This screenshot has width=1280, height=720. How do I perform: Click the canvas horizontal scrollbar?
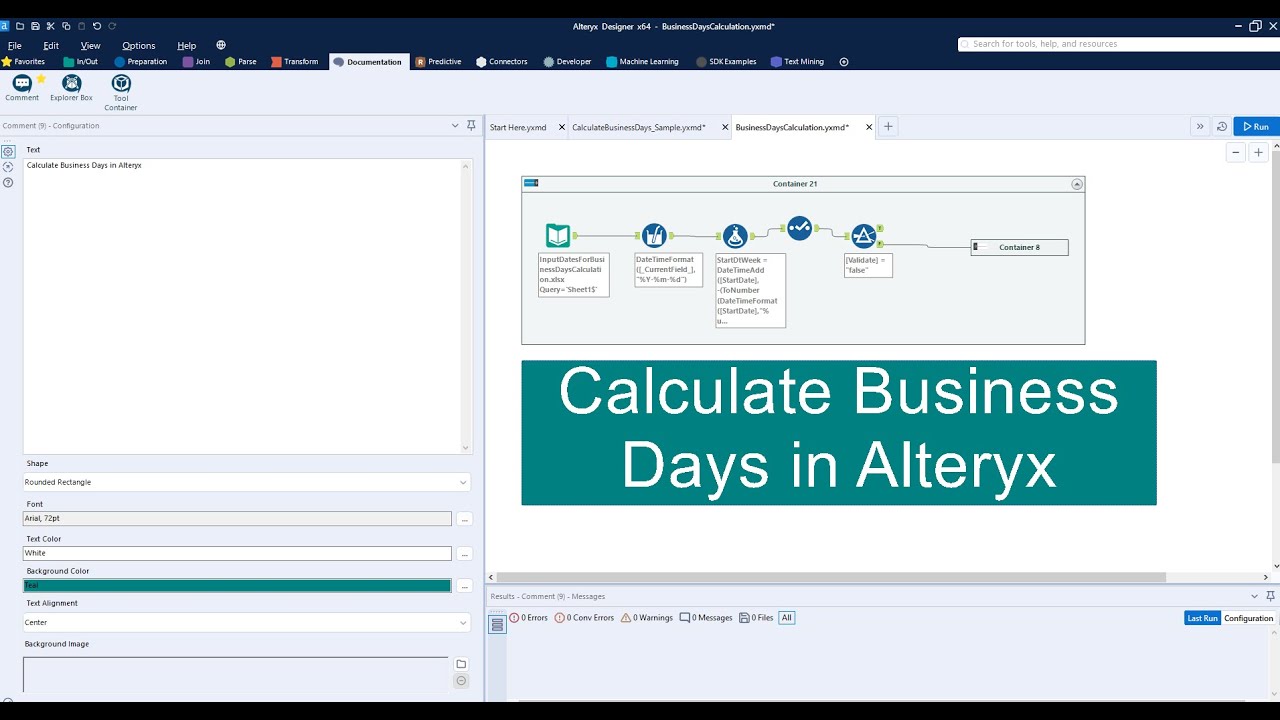[x=831, y=577]
